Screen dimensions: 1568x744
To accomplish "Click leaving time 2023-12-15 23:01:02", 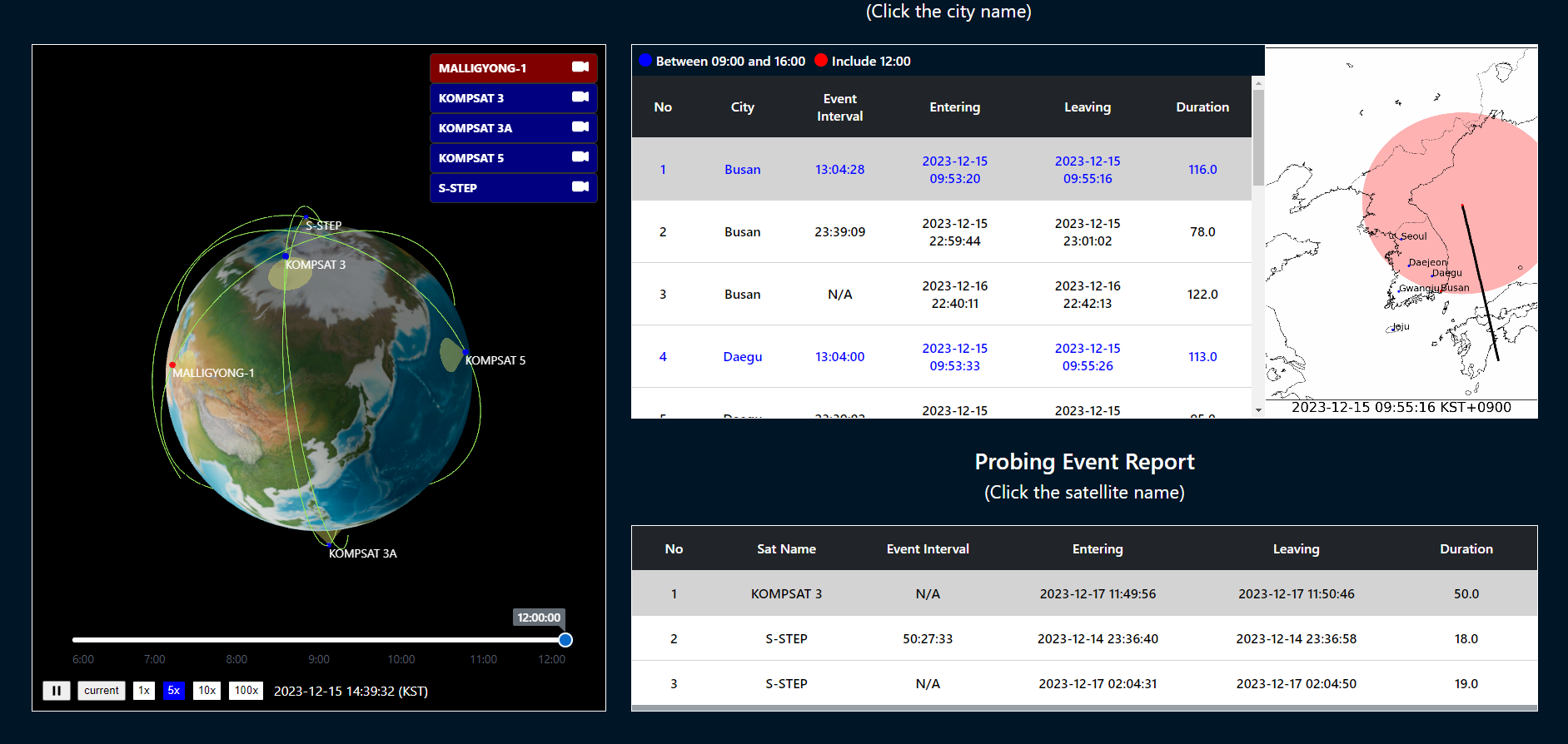I will point(1088,232).
